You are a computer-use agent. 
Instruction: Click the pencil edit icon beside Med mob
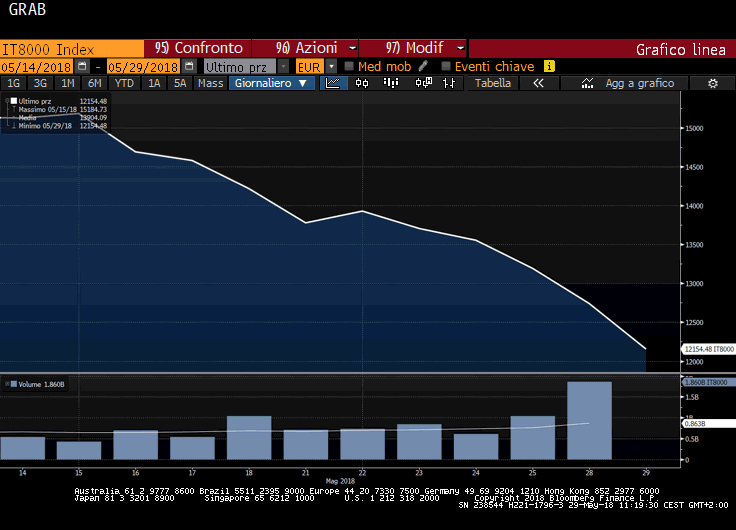click(x=423, y=66)
